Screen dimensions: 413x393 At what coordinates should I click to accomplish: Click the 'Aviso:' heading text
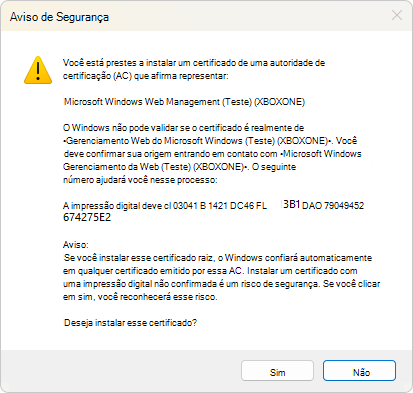click(x=76, y=245)
